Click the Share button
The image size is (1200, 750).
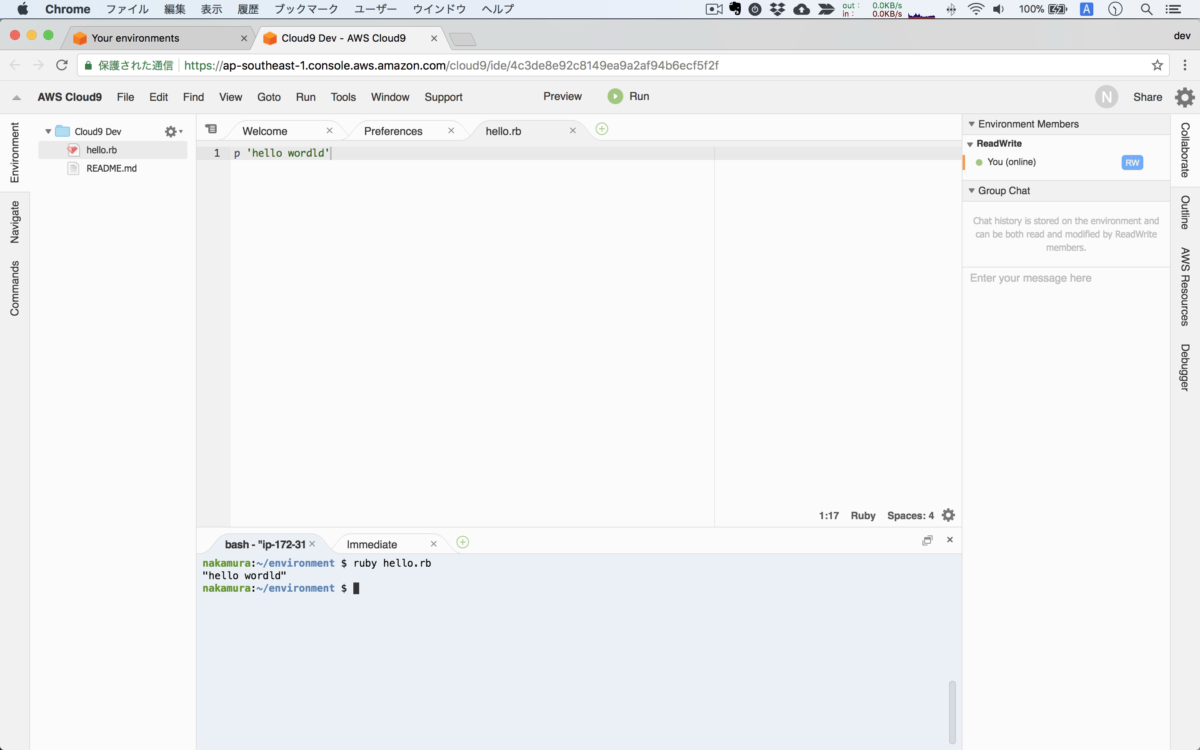point(1147,97)
